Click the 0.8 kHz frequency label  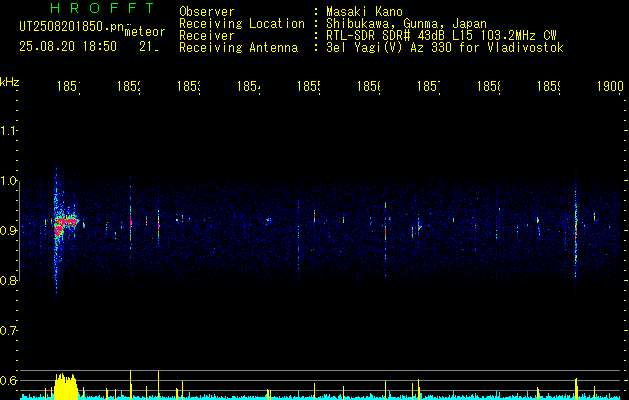click(8, 280)
